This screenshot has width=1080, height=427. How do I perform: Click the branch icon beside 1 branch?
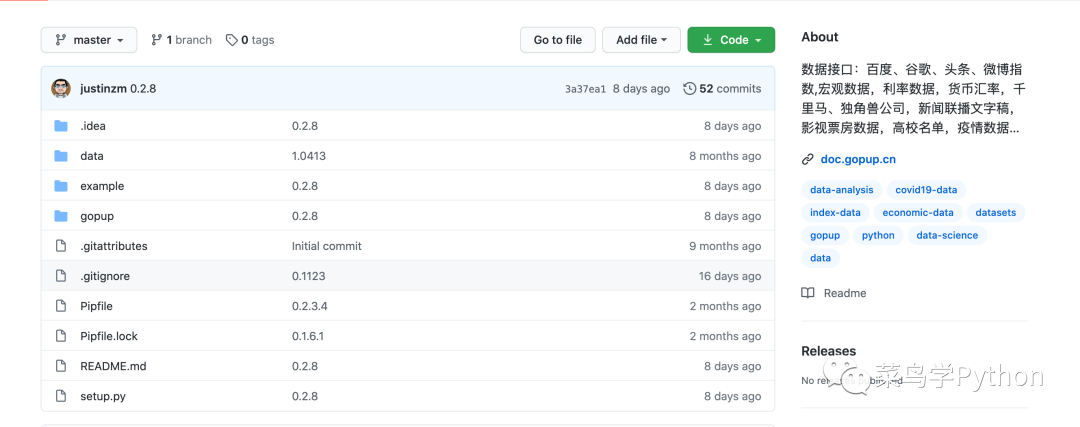(156, 40)
